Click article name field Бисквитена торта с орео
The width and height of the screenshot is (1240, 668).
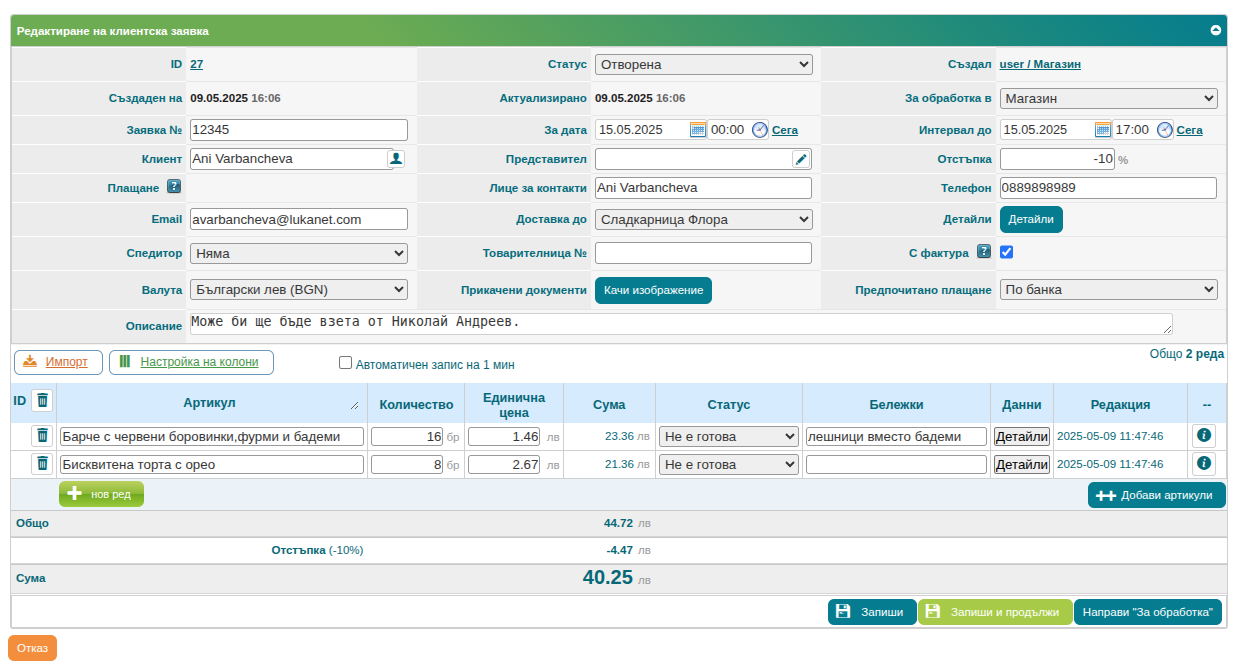(211, 464)
